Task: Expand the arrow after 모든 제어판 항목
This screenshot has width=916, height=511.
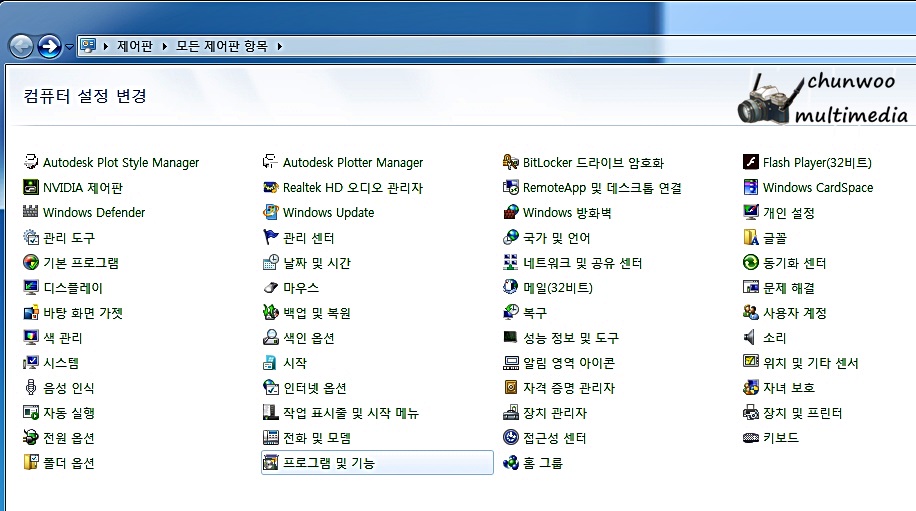Action: pos(280,46)
